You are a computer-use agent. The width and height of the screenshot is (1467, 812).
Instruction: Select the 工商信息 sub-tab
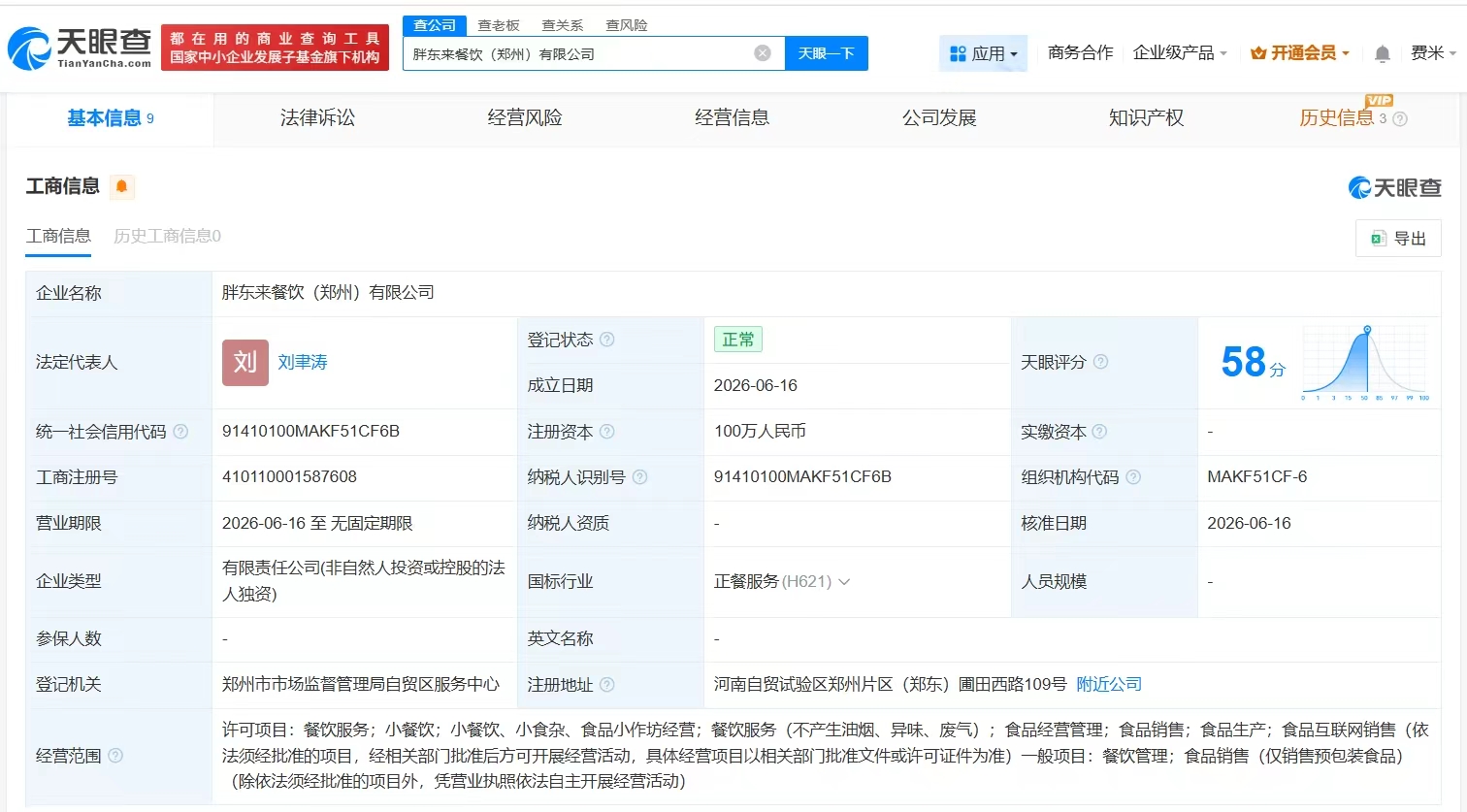58,236
